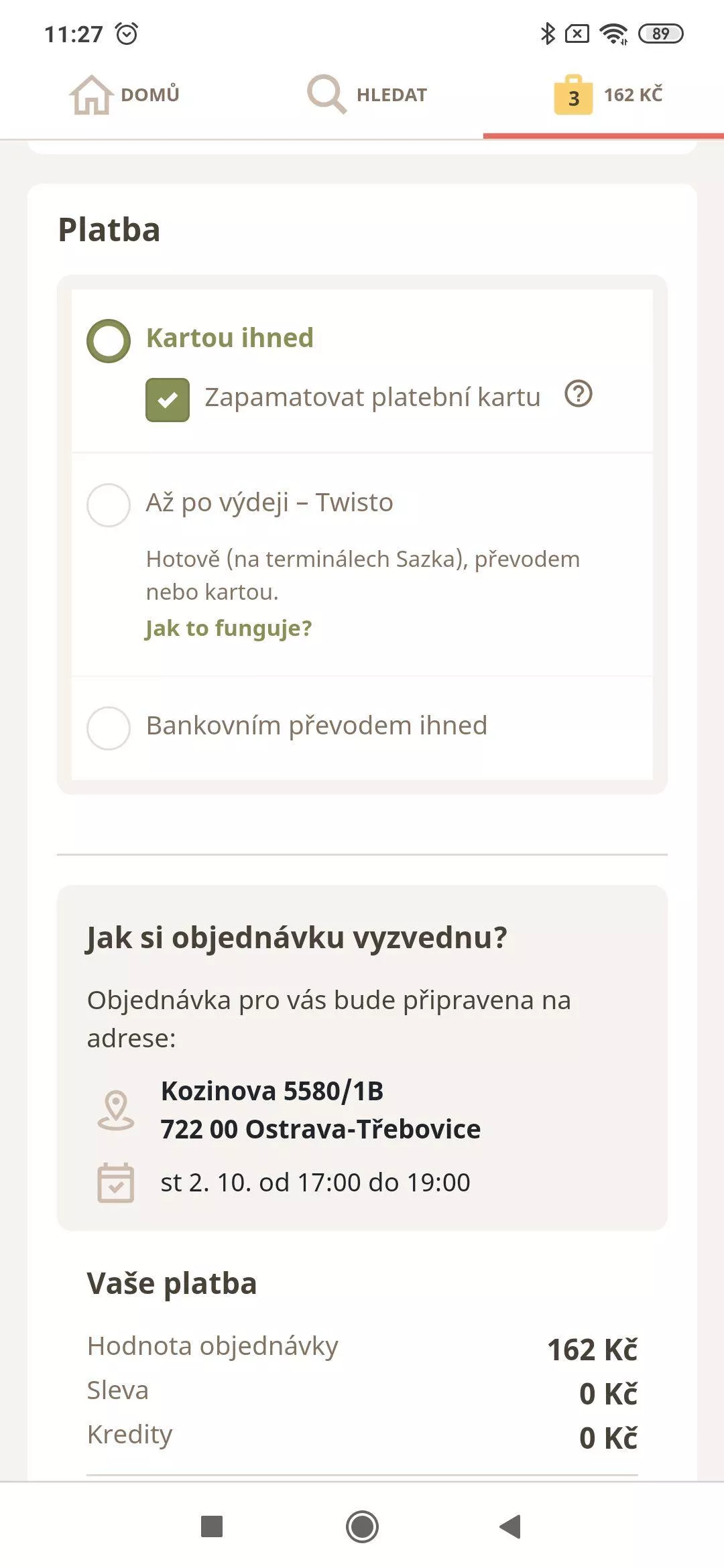Screen dimensions: 724x1568
Task: Tap the Android recent apps square
Action: tap(212, 1526)
